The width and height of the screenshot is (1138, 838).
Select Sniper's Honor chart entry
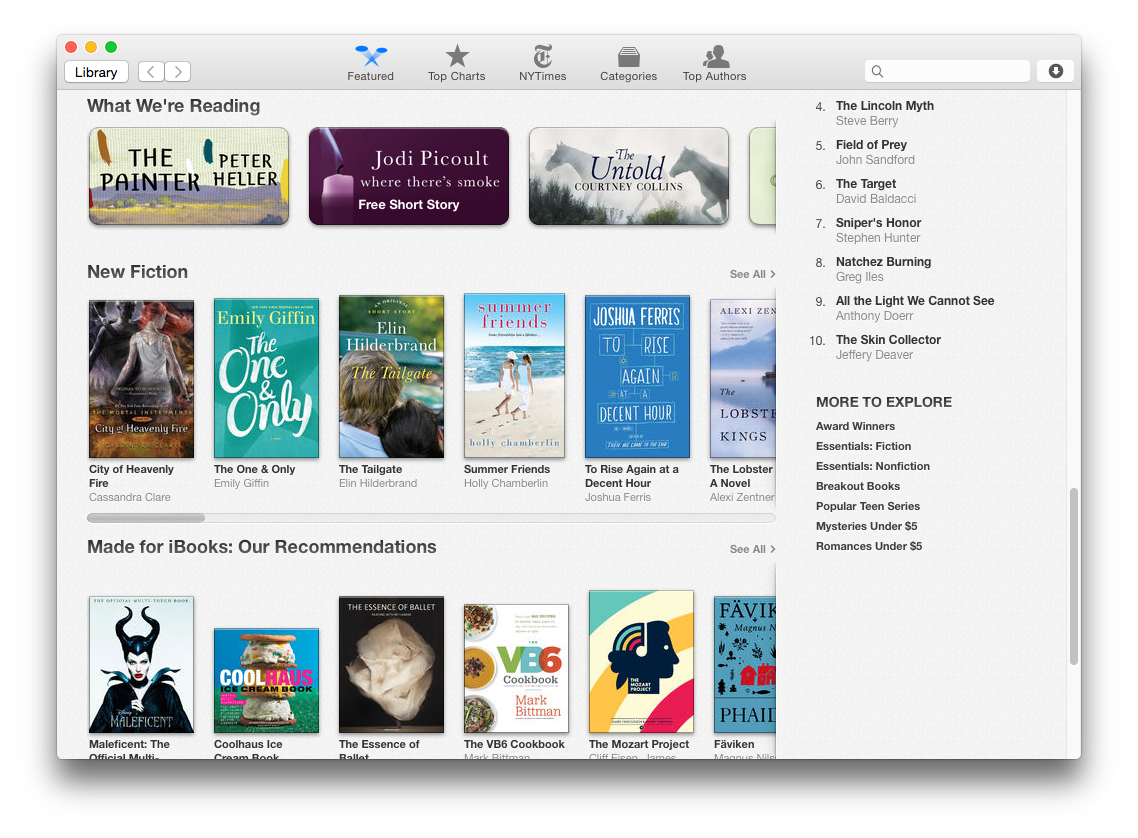click(878, 223)
